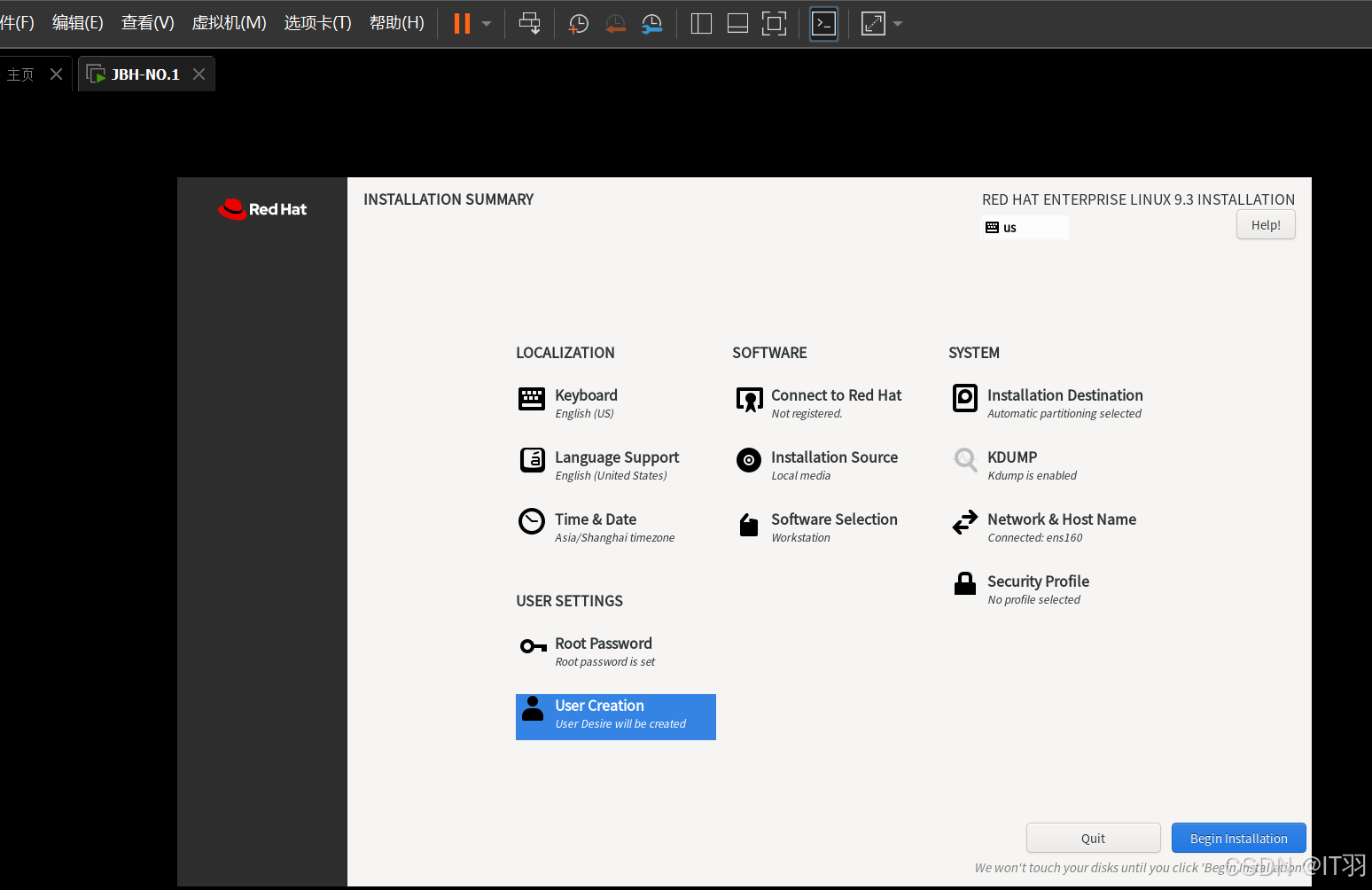Open Connect to Red Hat settings
The width and height of the screenshot is (1372, 890).
(x=836, y=395)
